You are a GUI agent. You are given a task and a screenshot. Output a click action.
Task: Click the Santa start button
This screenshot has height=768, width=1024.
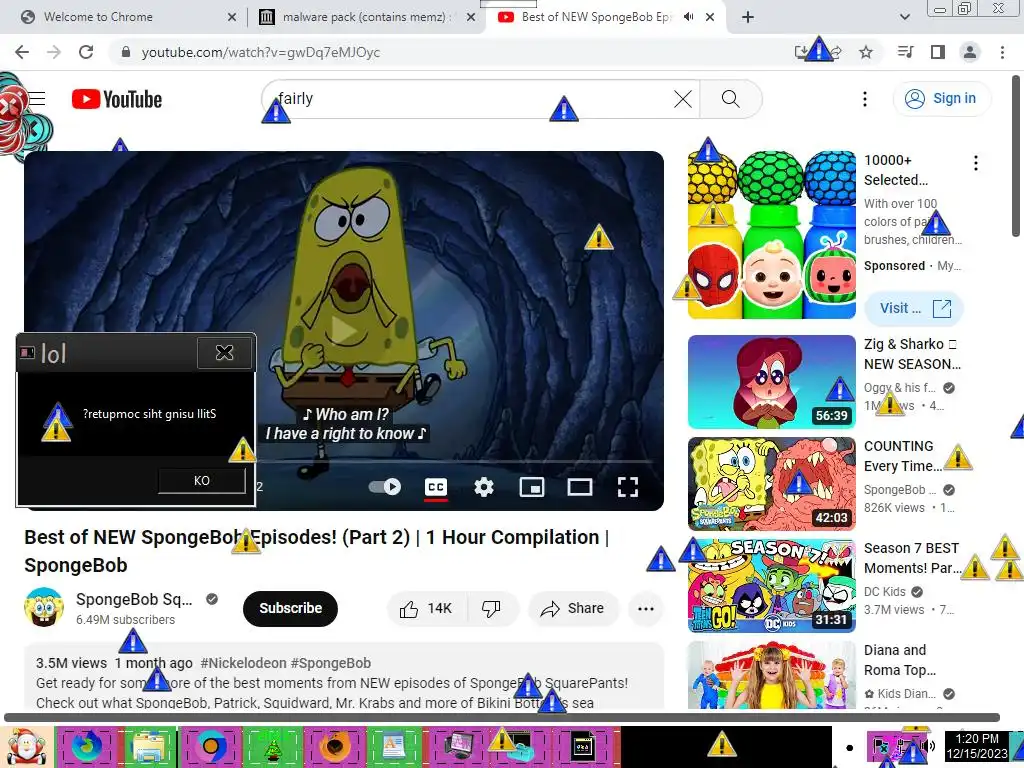pos(26,747)
